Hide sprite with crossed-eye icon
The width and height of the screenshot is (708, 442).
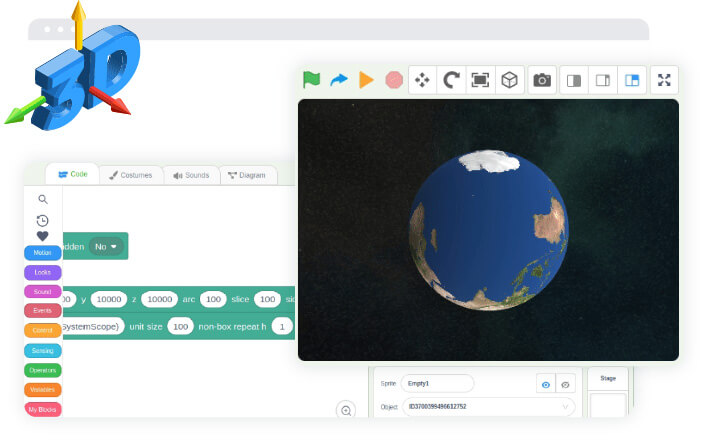tap(566, 383)
